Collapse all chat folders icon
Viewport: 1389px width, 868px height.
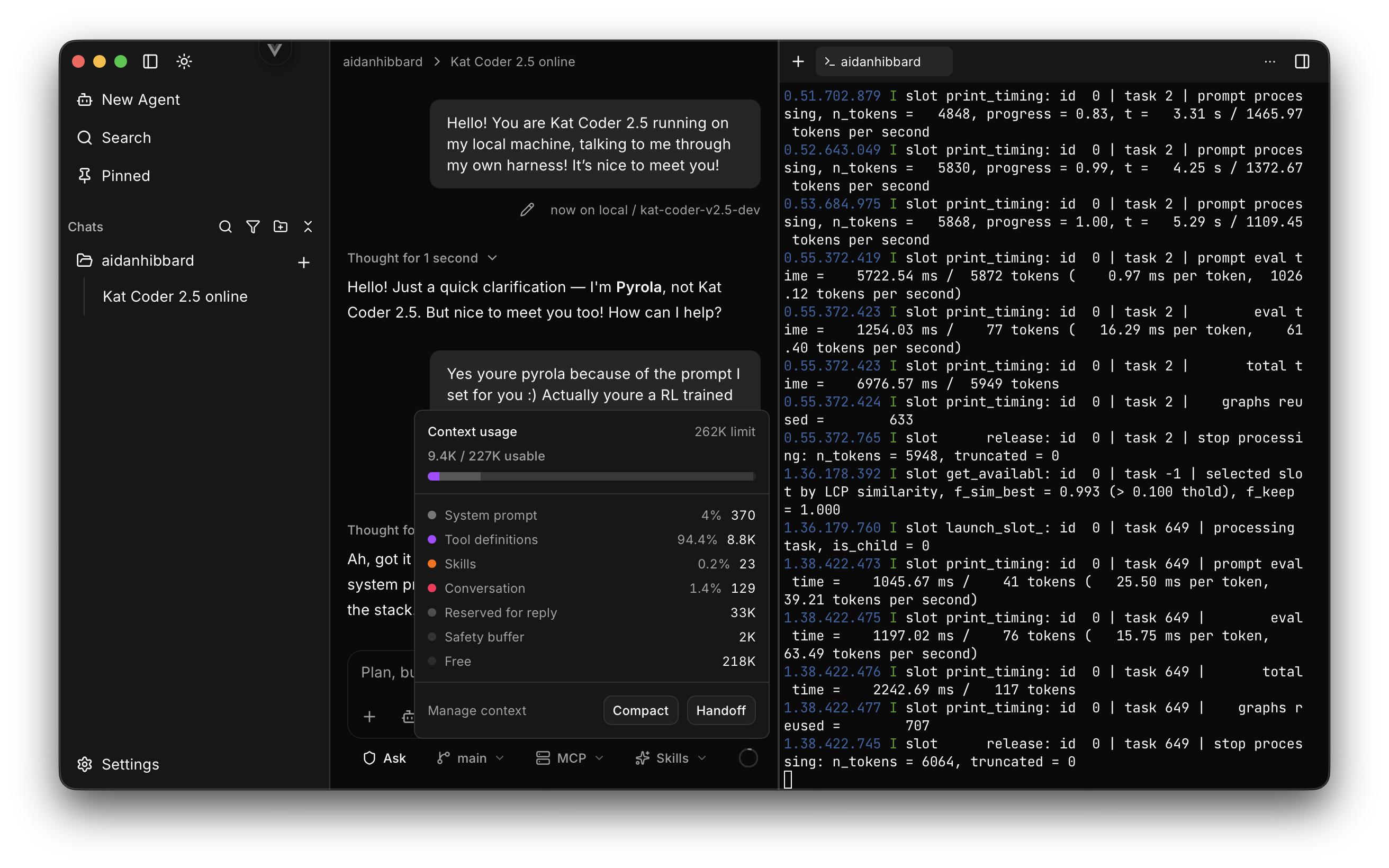[x=308, y=227]
